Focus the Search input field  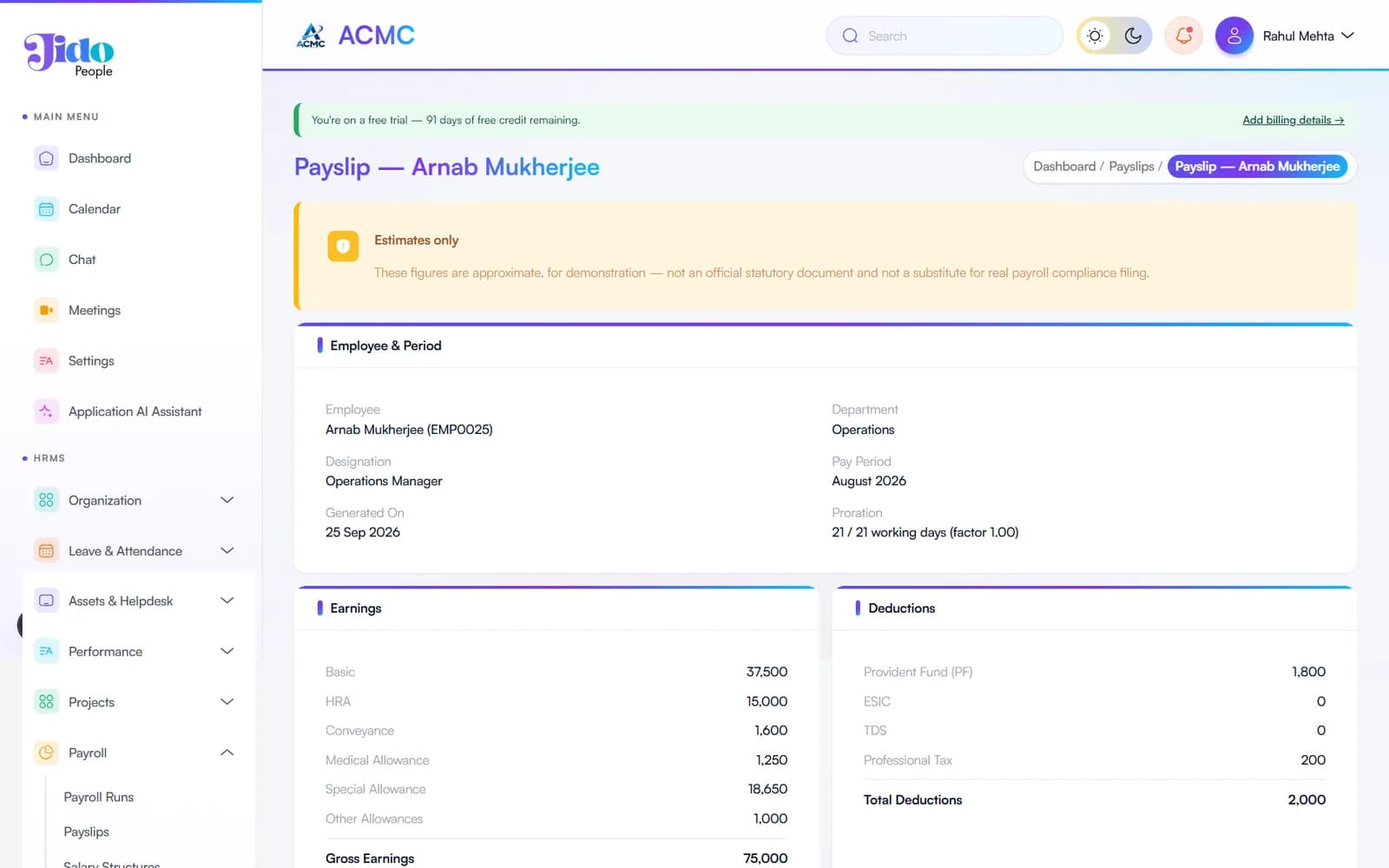click(945, 36)
